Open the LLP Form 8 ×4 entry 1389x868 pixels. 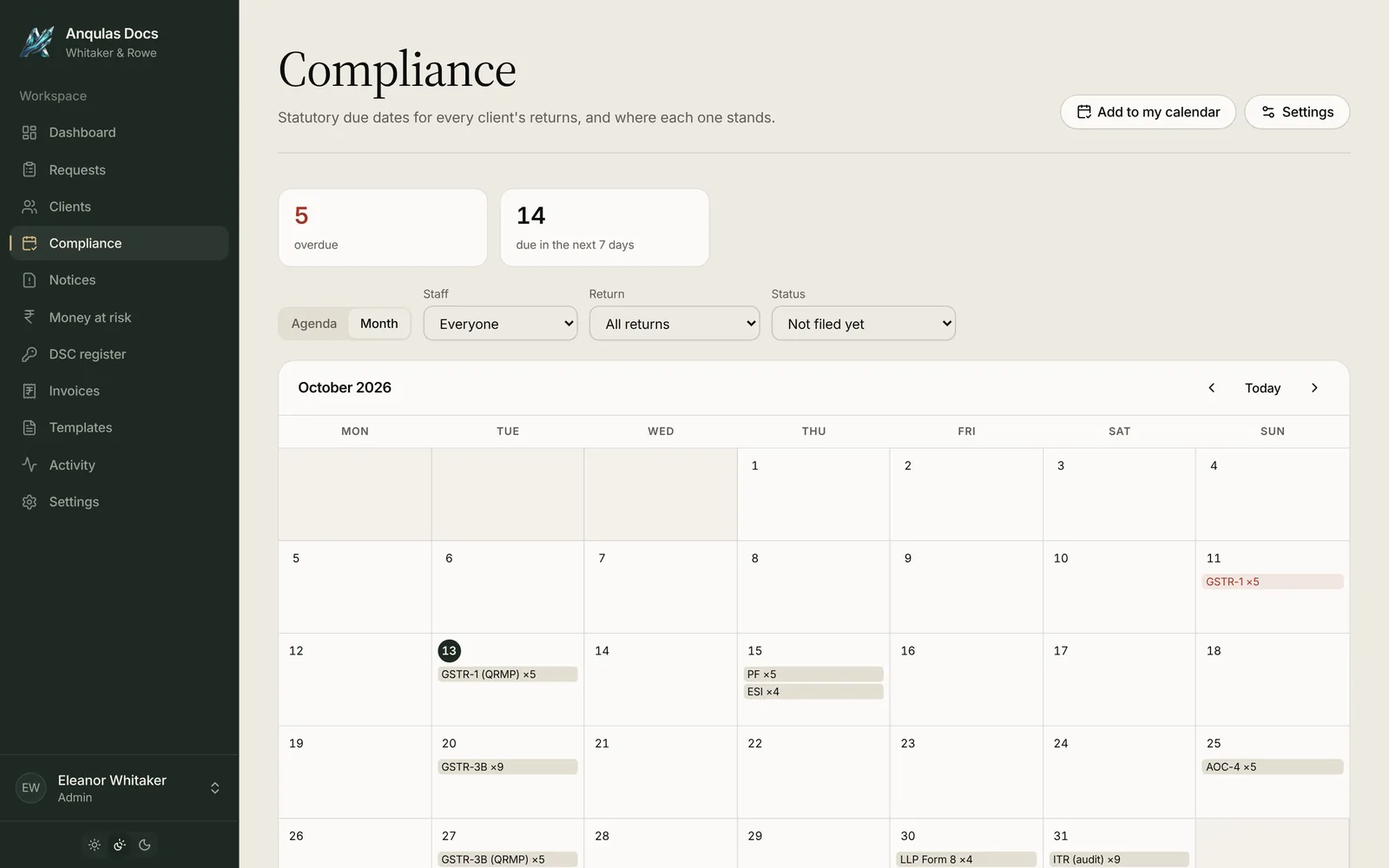pyautogui.click(x=966, y=859)
